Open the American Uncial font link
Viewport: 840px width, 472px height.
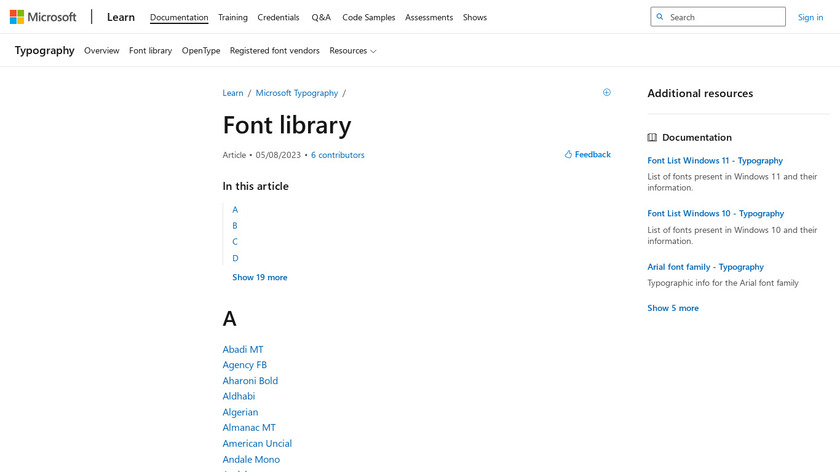coord(257,444)
